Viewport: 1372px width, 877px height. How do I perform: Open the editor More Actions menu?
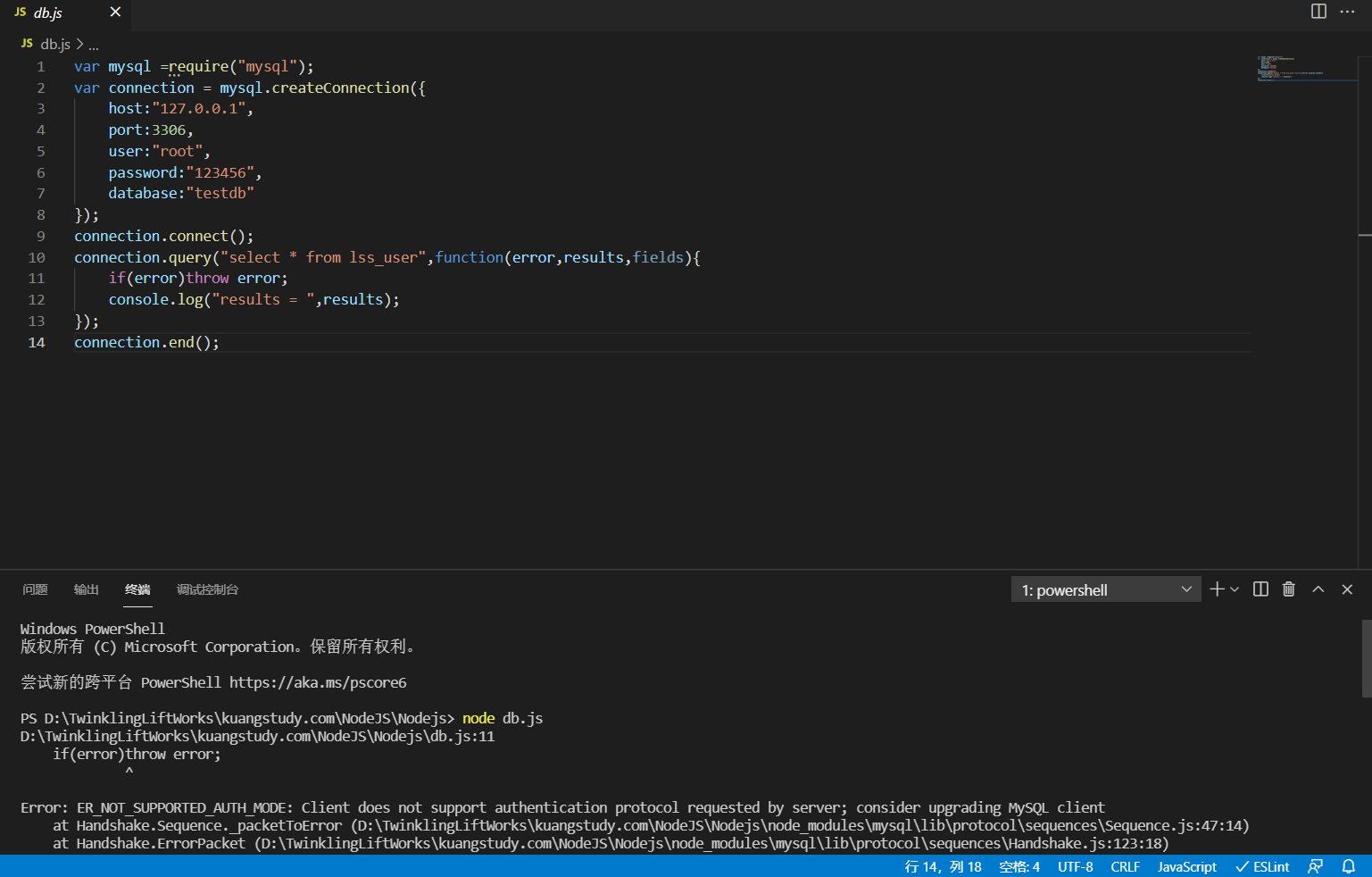[x=1348, y=12]
